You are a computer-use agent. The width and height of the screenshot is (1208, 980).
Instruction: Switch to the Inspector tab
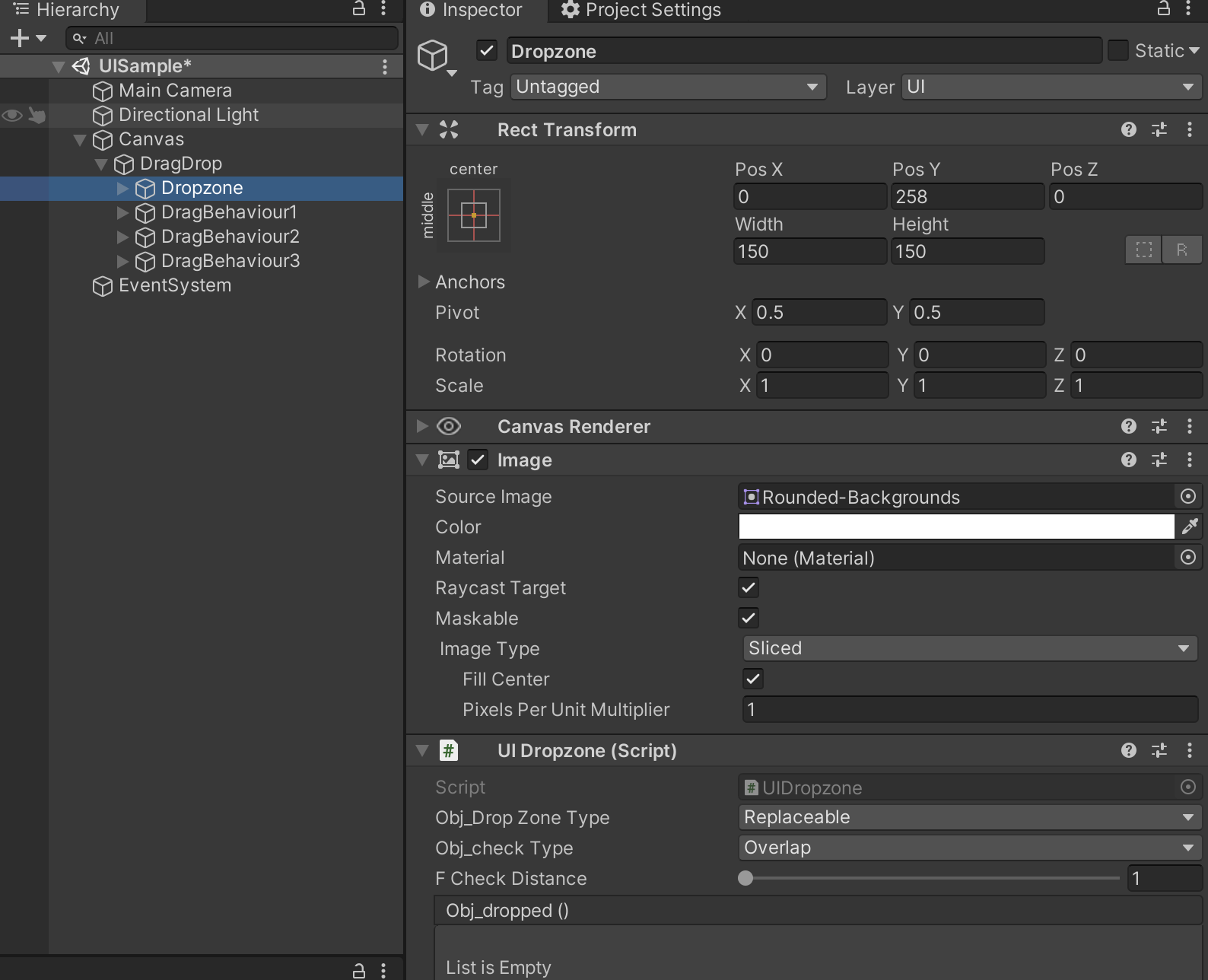click(472, 10)
